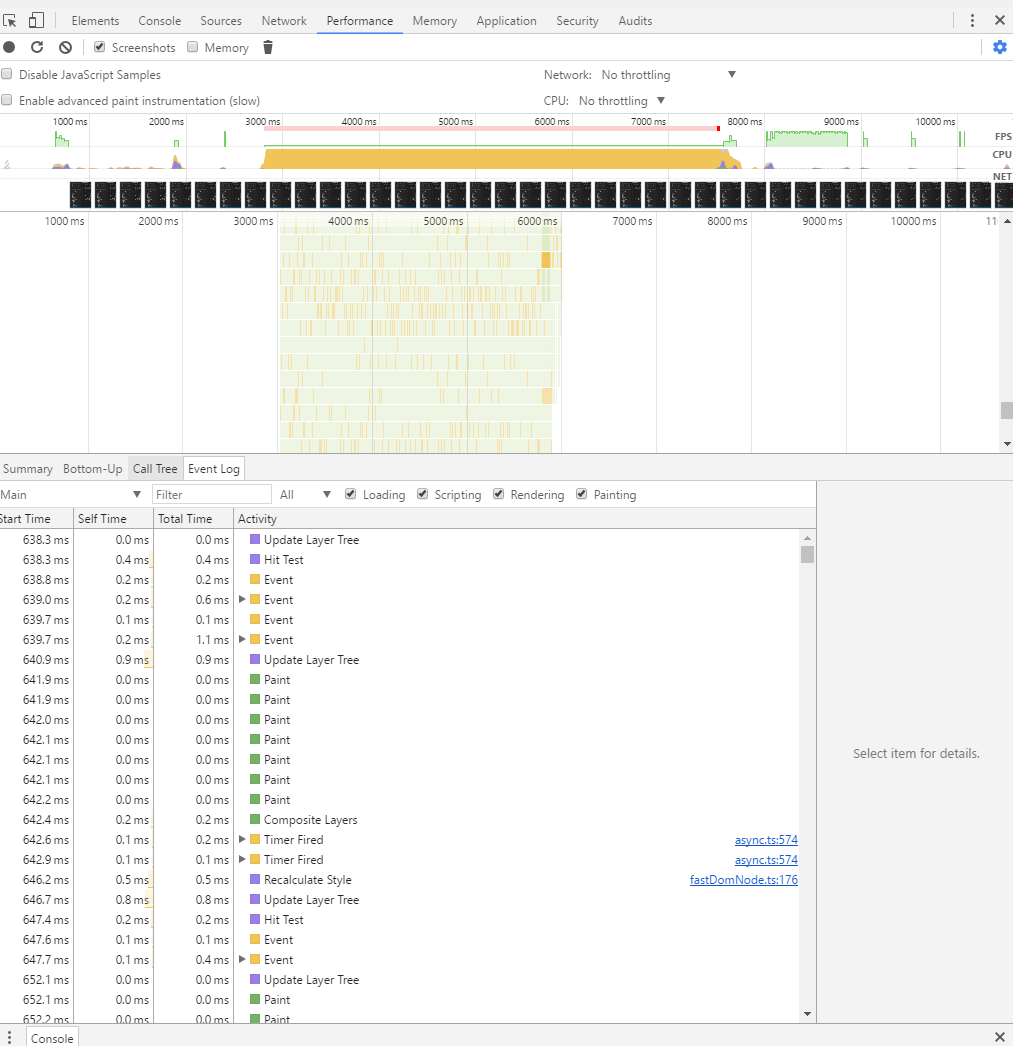The width and height of the screenshot is (1013, 1046).
Task: Enable the Memory checkbox
Action: tap(193, 47)
